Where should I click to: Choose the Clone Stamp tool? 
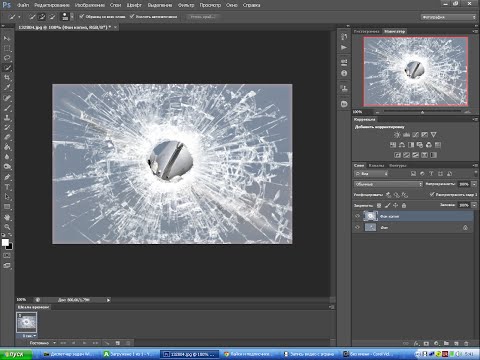[7, 118]
